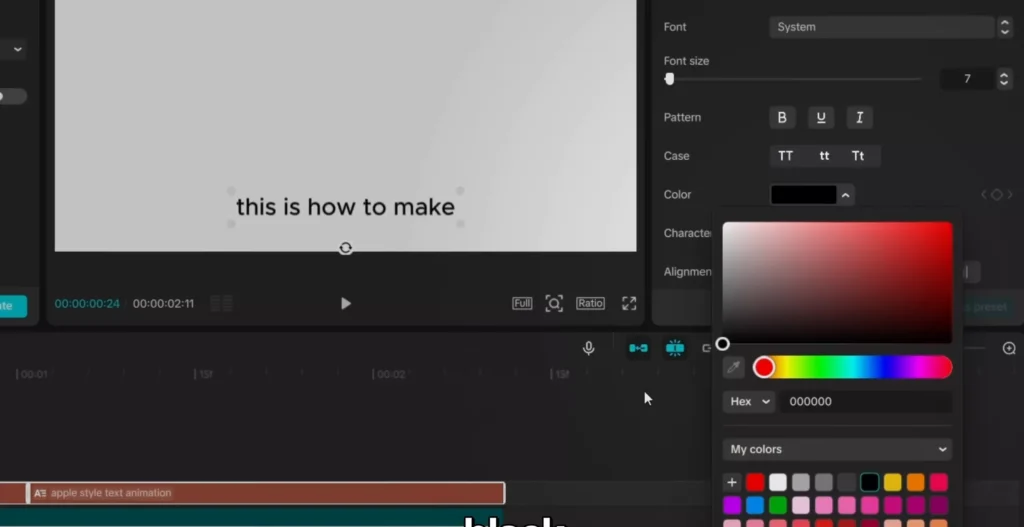Toggle Italic text pattern
The width and height of the screenshot is (1024, 527).
(859, 118)
